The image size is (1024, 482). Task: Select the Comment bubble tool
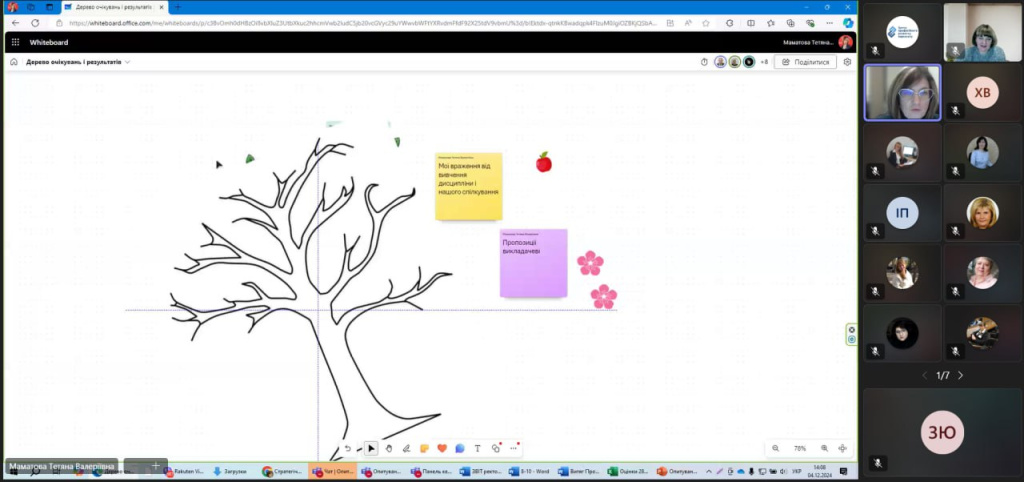tap(460, 448)
